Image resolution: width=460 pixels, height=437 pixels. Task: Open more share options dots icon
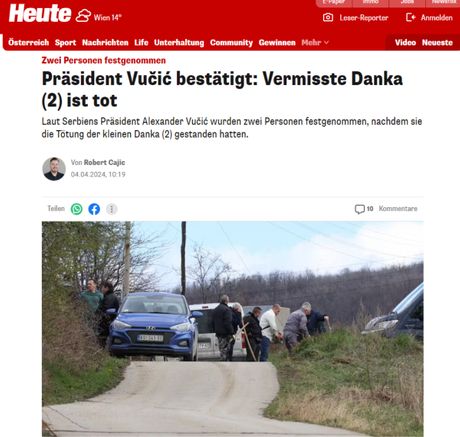pyautogui.click(x=112, y=209)
